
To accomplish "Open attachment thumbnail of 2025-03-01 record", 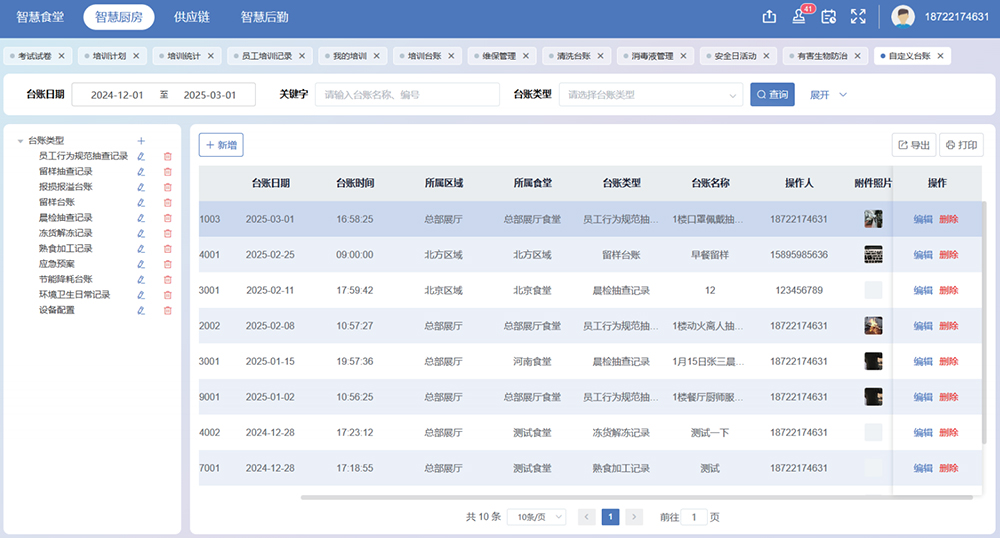I will [873, 219].
